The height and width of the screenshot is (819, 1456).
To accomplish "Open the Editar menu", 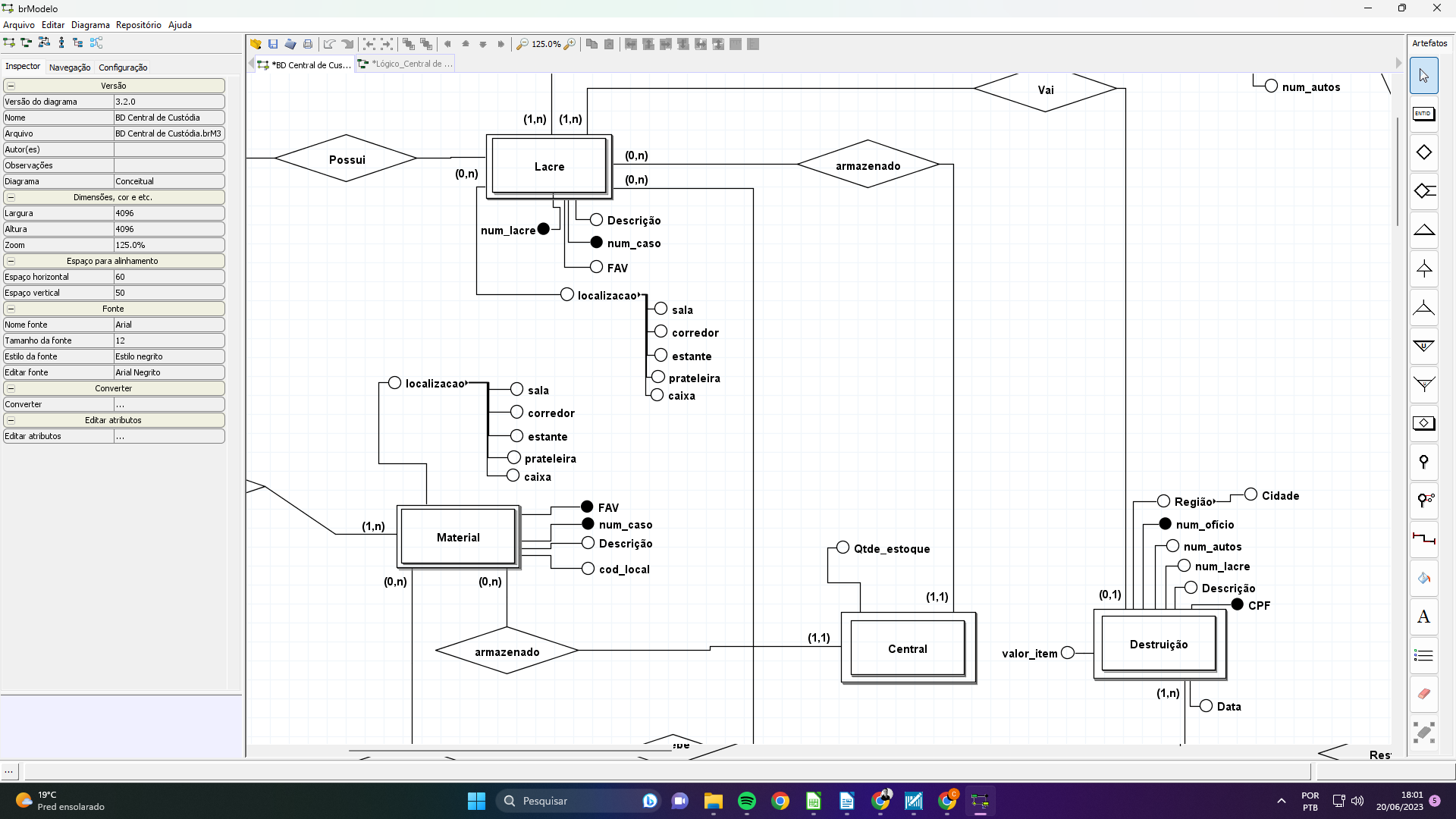I will (x=53, y=25).
